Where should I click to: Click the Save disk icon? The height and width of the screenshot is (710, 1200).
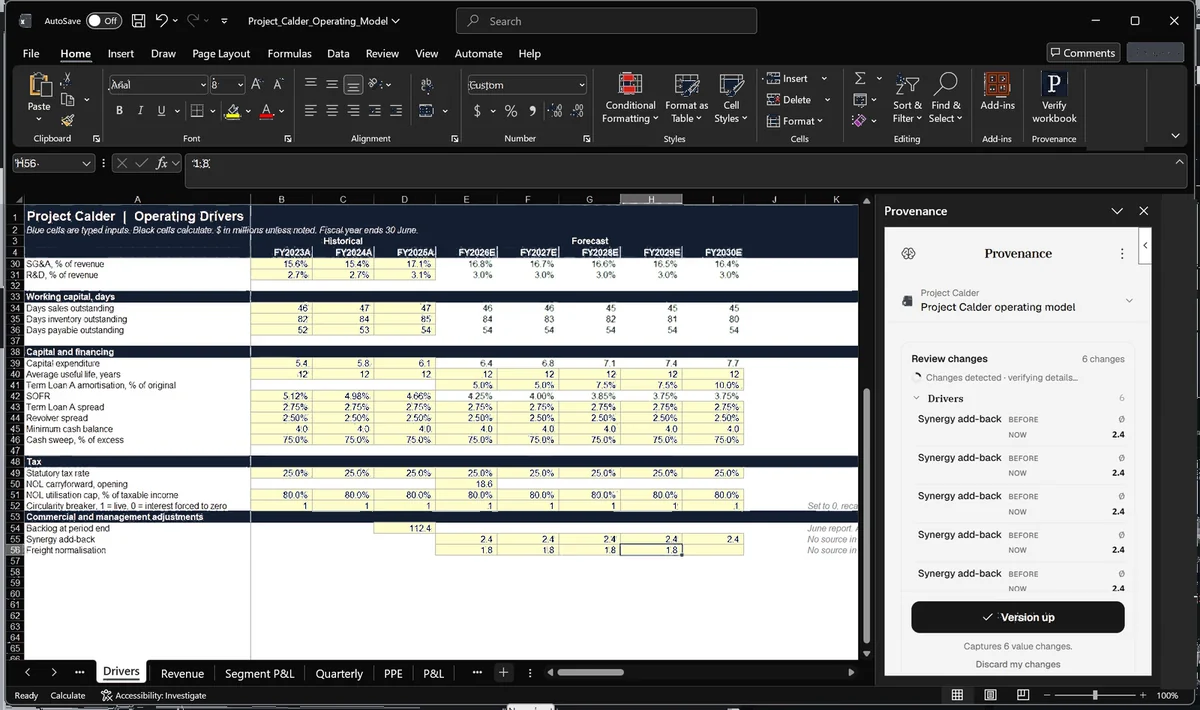139,20
